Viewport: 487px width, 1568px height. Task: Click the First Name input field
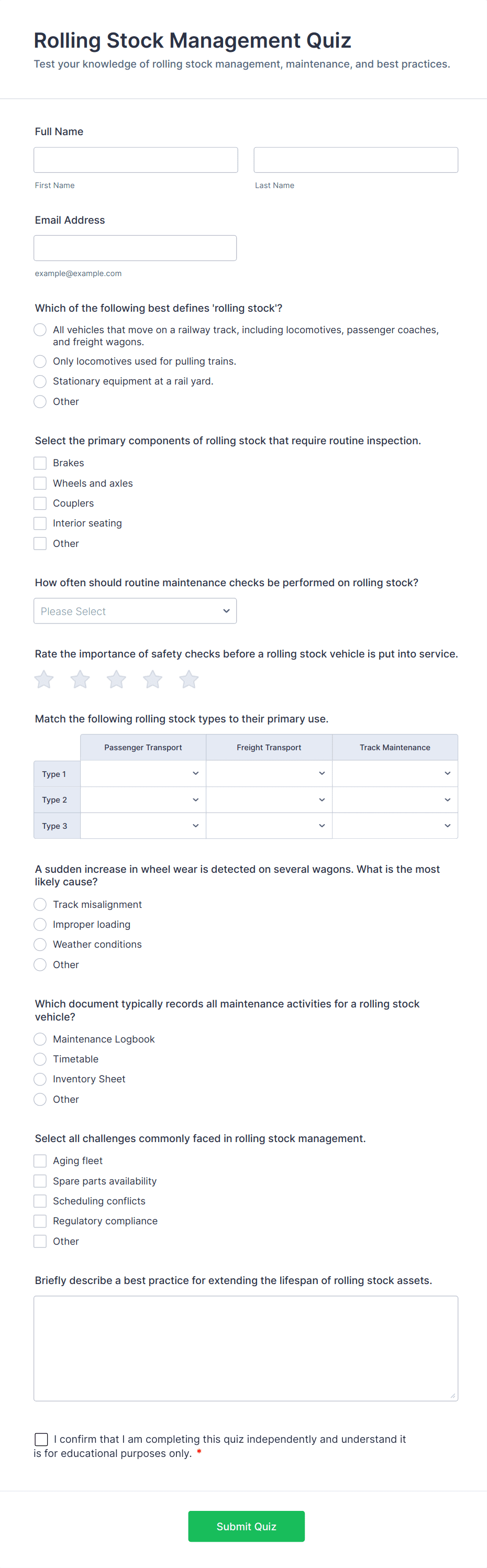coord(135,159)
